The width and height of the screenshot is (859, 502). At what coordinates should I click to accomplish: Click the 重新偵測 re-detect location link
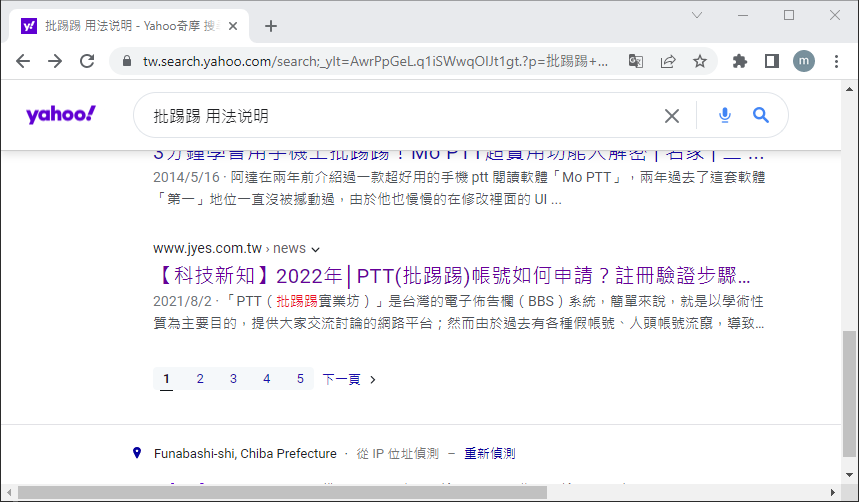(490, 453)
